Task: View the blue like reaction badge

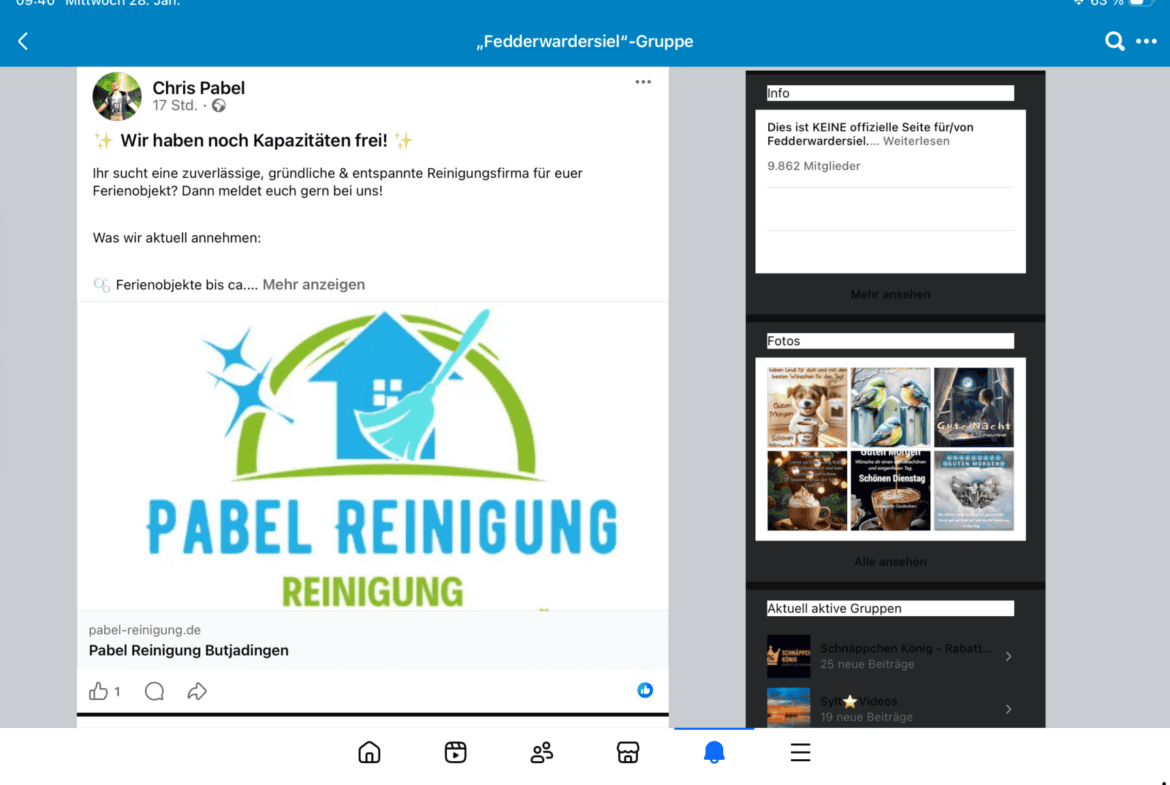Action: 645,690
